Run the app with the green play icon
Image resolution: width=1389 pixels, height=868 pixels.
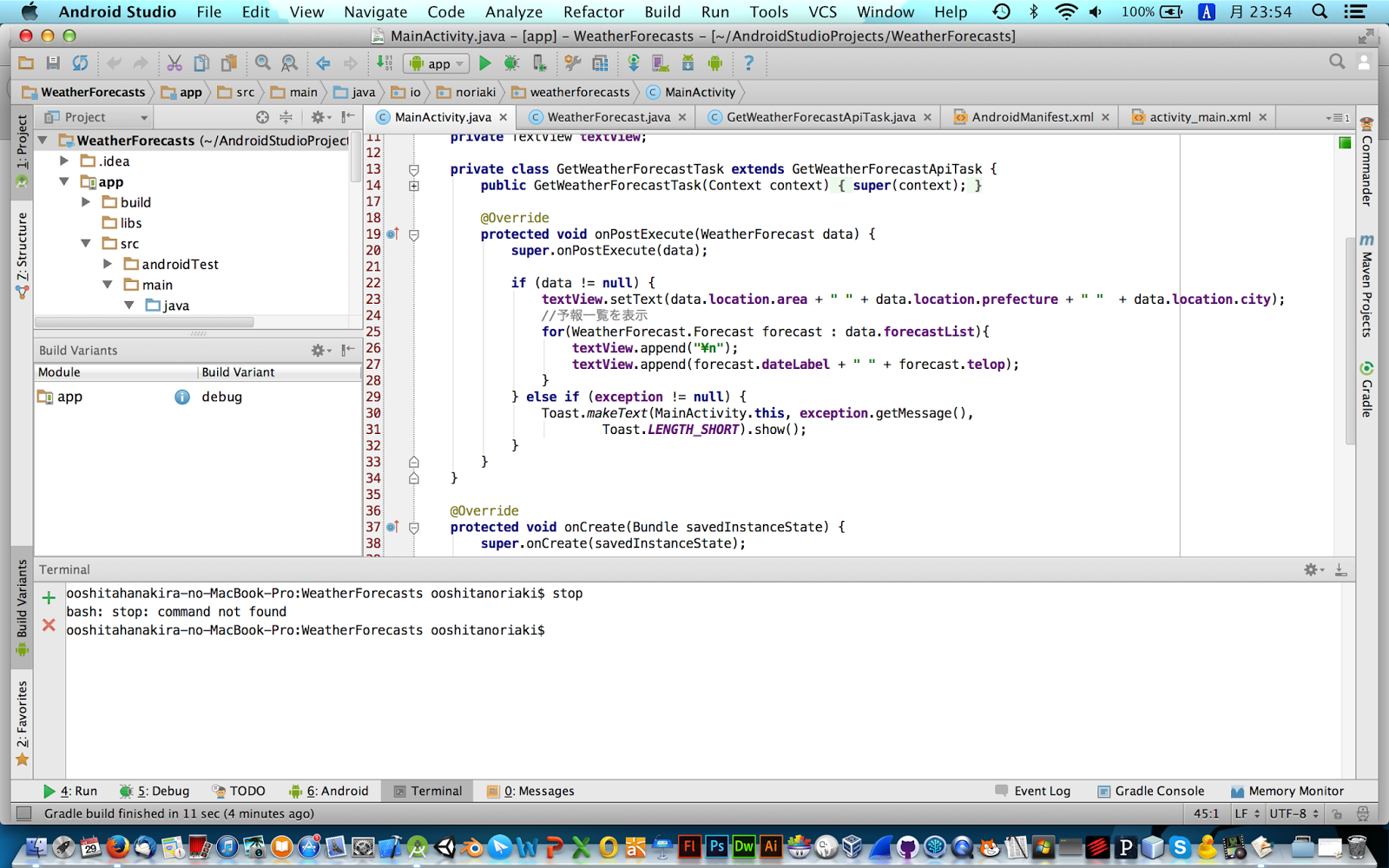point(485,63)
